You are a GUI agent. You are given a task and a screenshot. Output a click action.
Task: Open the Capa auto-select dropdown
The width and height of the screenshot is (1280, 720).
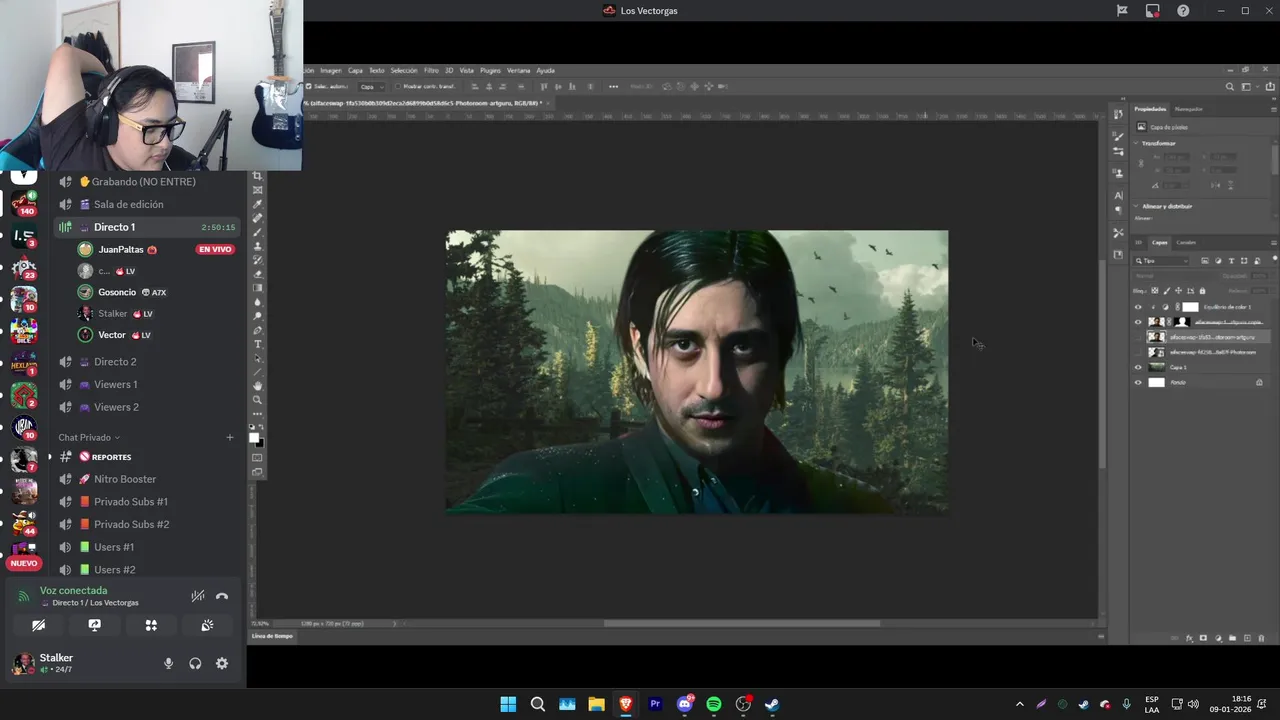click(371, 87)
